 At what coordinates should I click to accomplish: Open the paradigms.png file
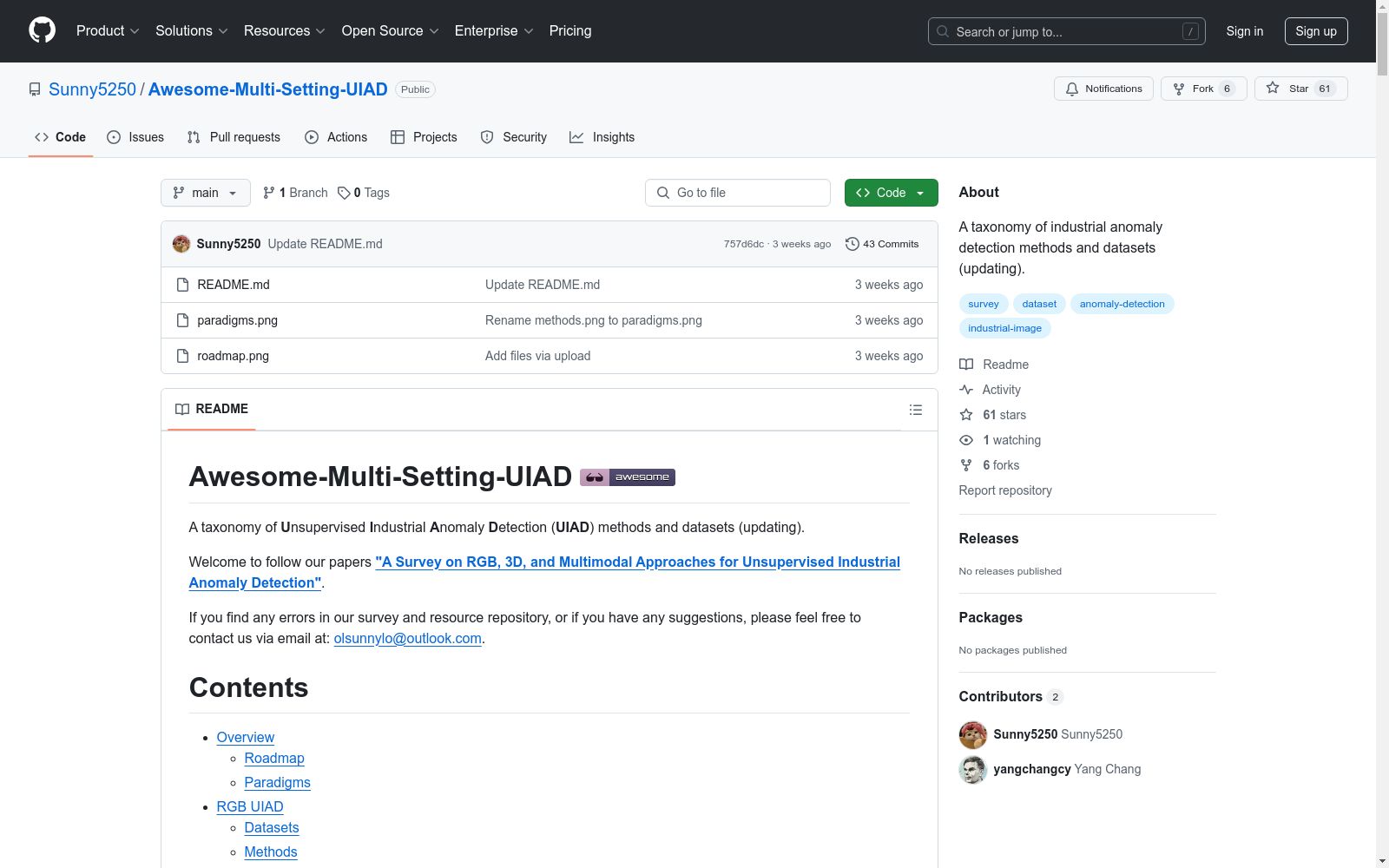pyautogui.click(x=237, y=320)
